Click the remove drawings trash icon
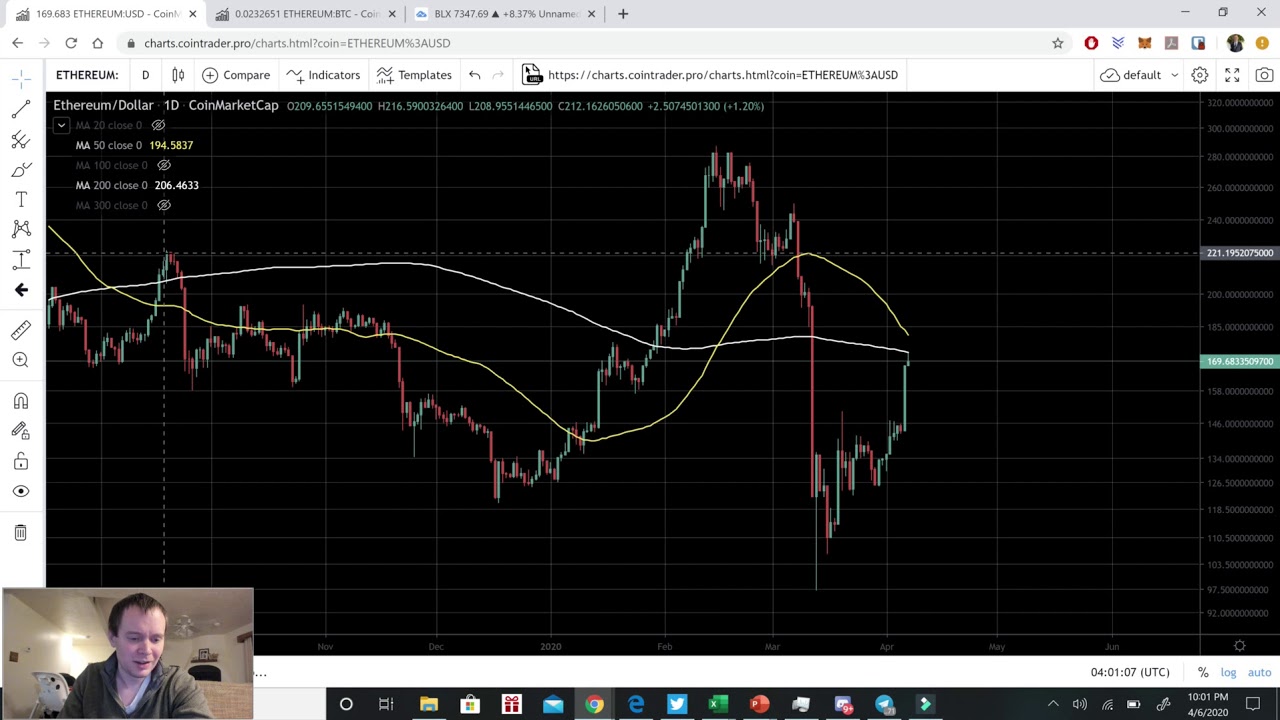This screenshot has width=1280, height=720. [21, 532]
